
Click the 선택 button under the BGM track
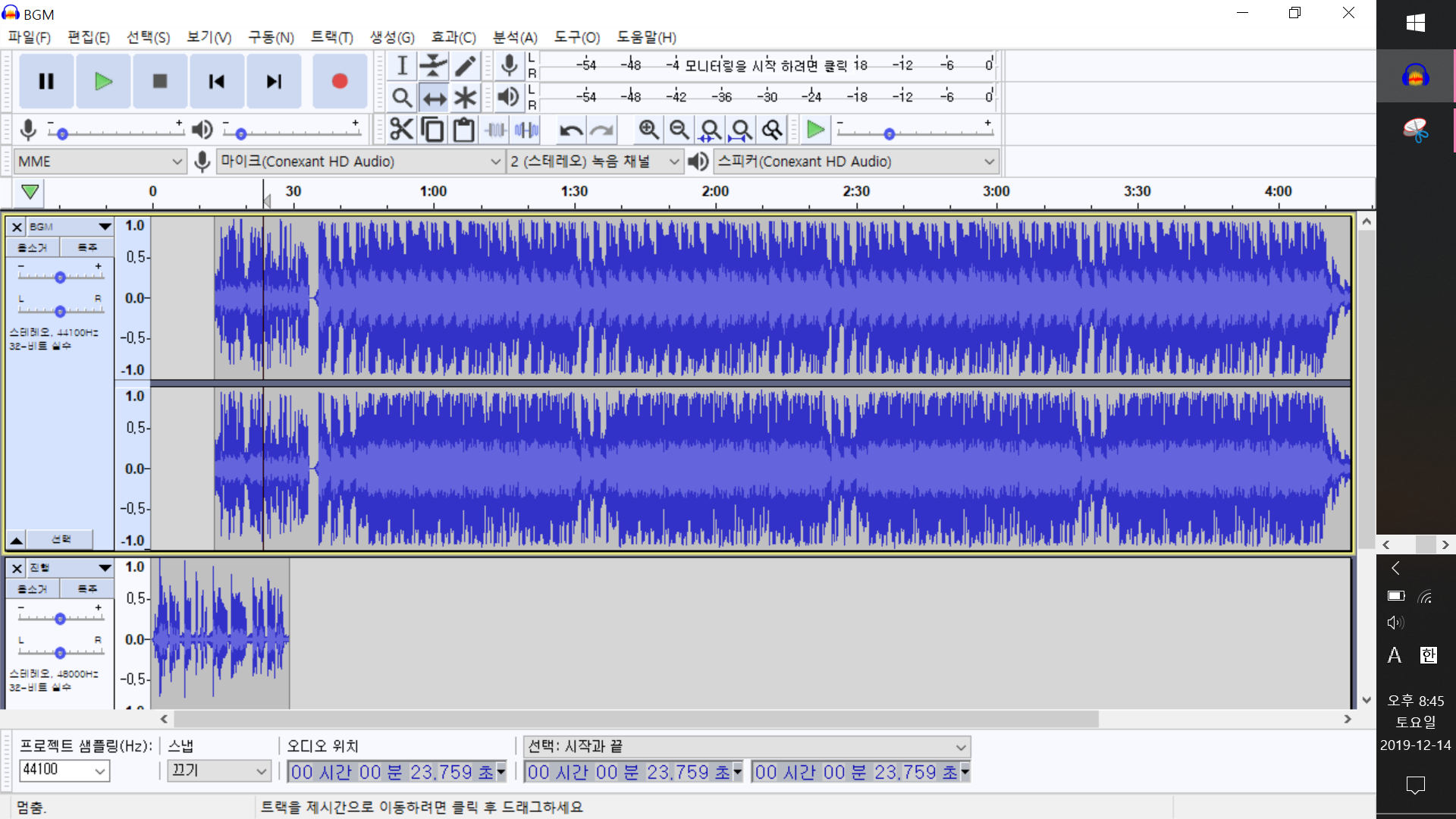pos(61,539)
